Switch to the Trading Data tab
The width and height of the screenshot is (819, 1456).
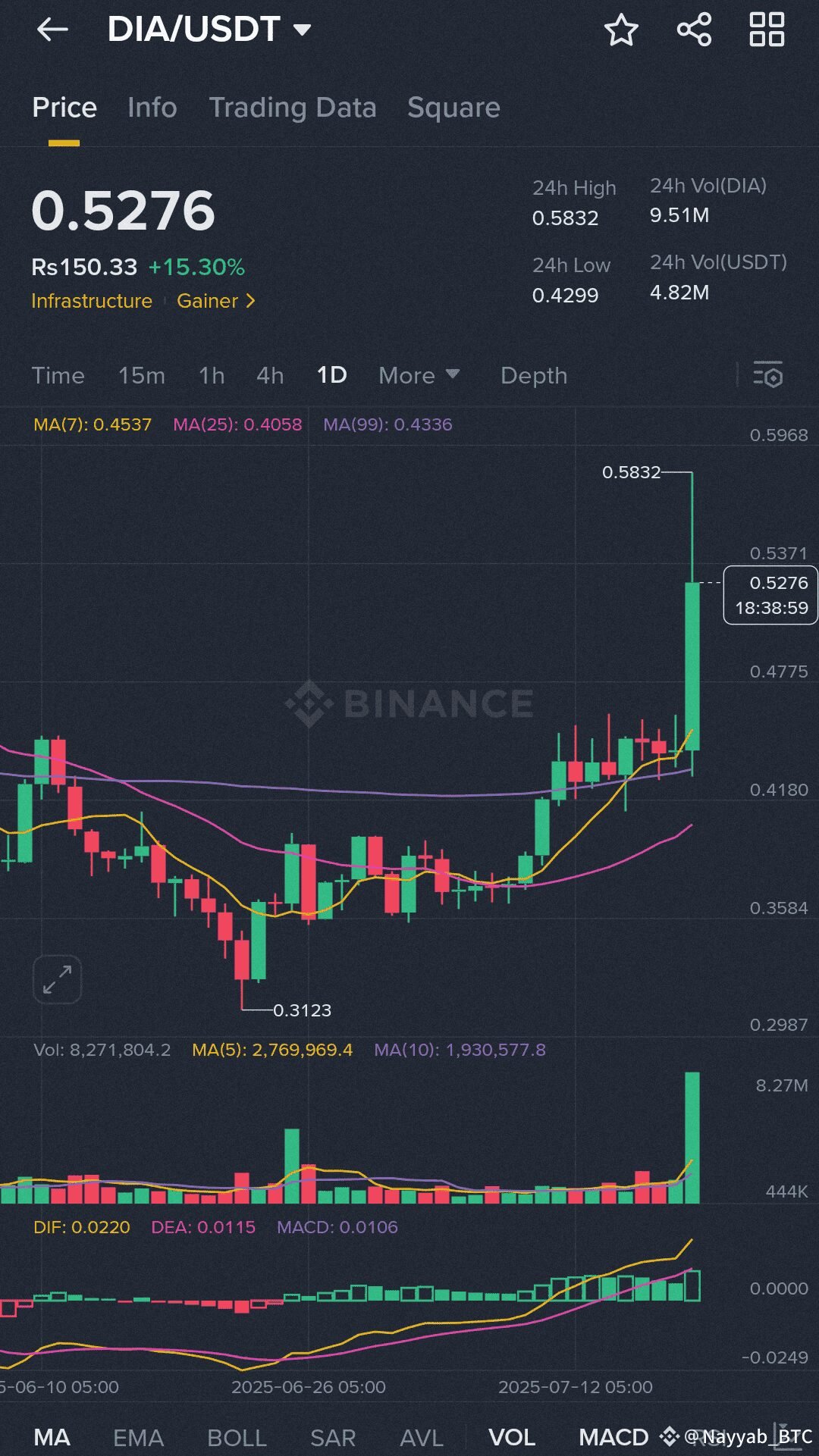293,108
